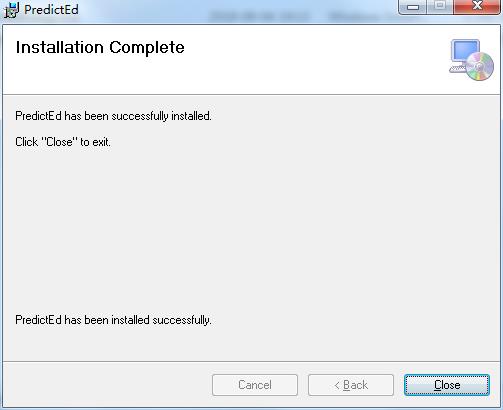Click the Close button to exit setup
Screen dimensions: 503x410
pos(447,385)
